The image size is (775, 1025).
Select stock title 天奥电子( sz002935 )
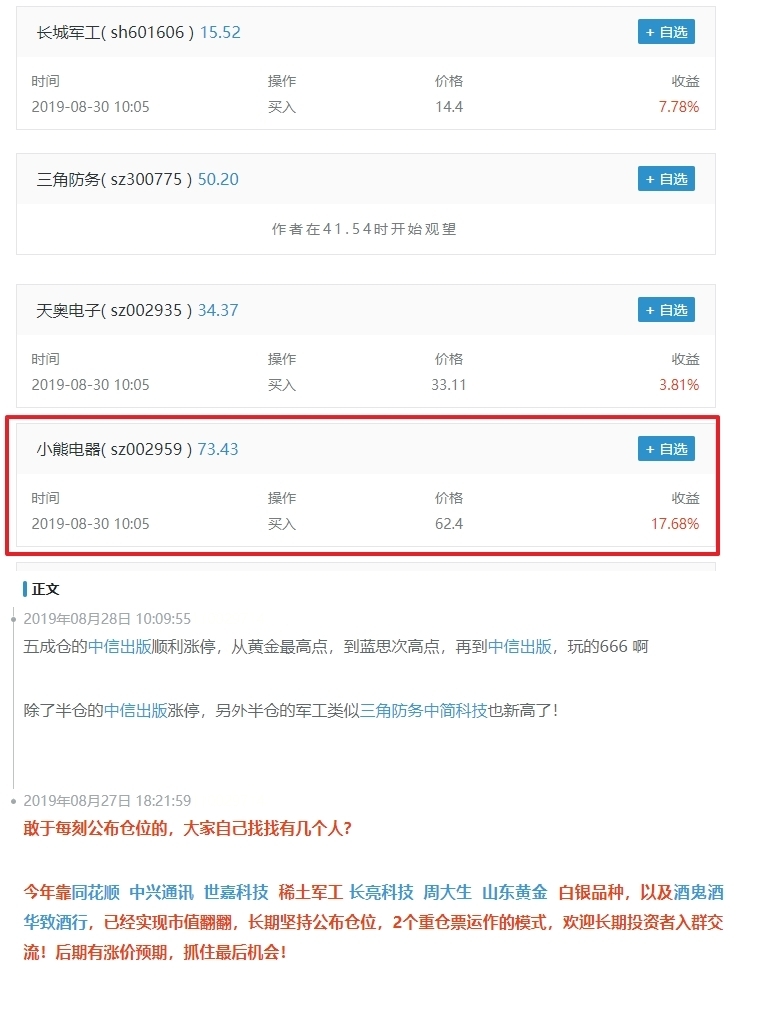114,310
